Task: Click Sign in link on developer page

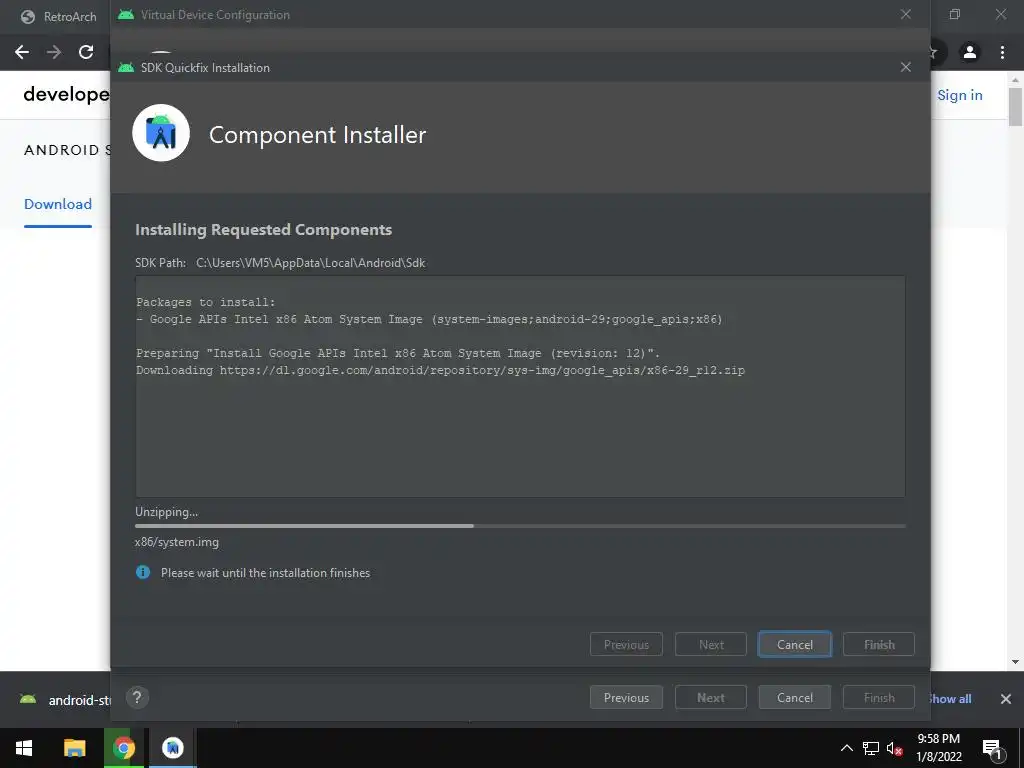Action: pyautogui.click(x=959, y=95)
